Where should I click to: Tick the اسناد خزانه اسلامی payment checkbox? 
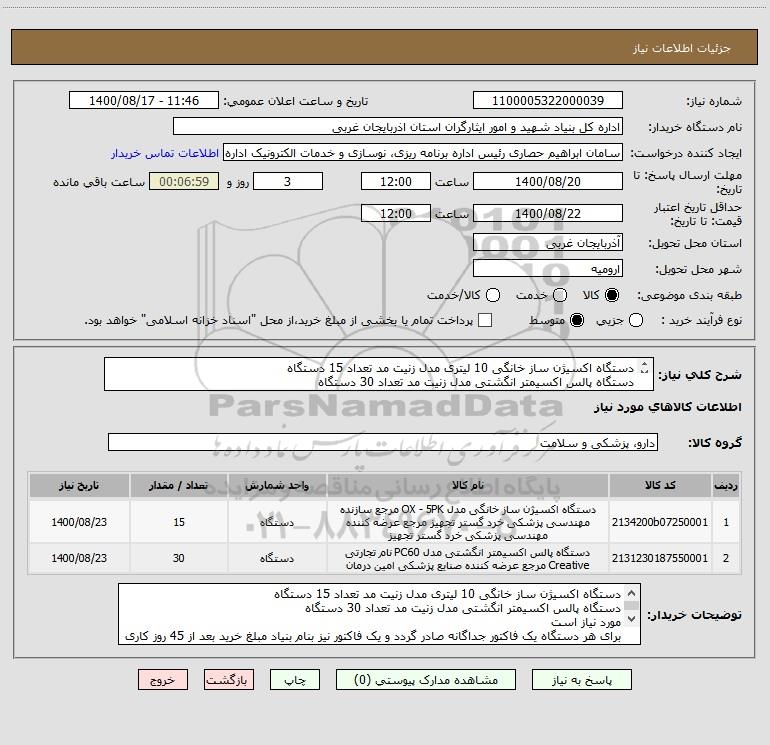pos(485,320)
